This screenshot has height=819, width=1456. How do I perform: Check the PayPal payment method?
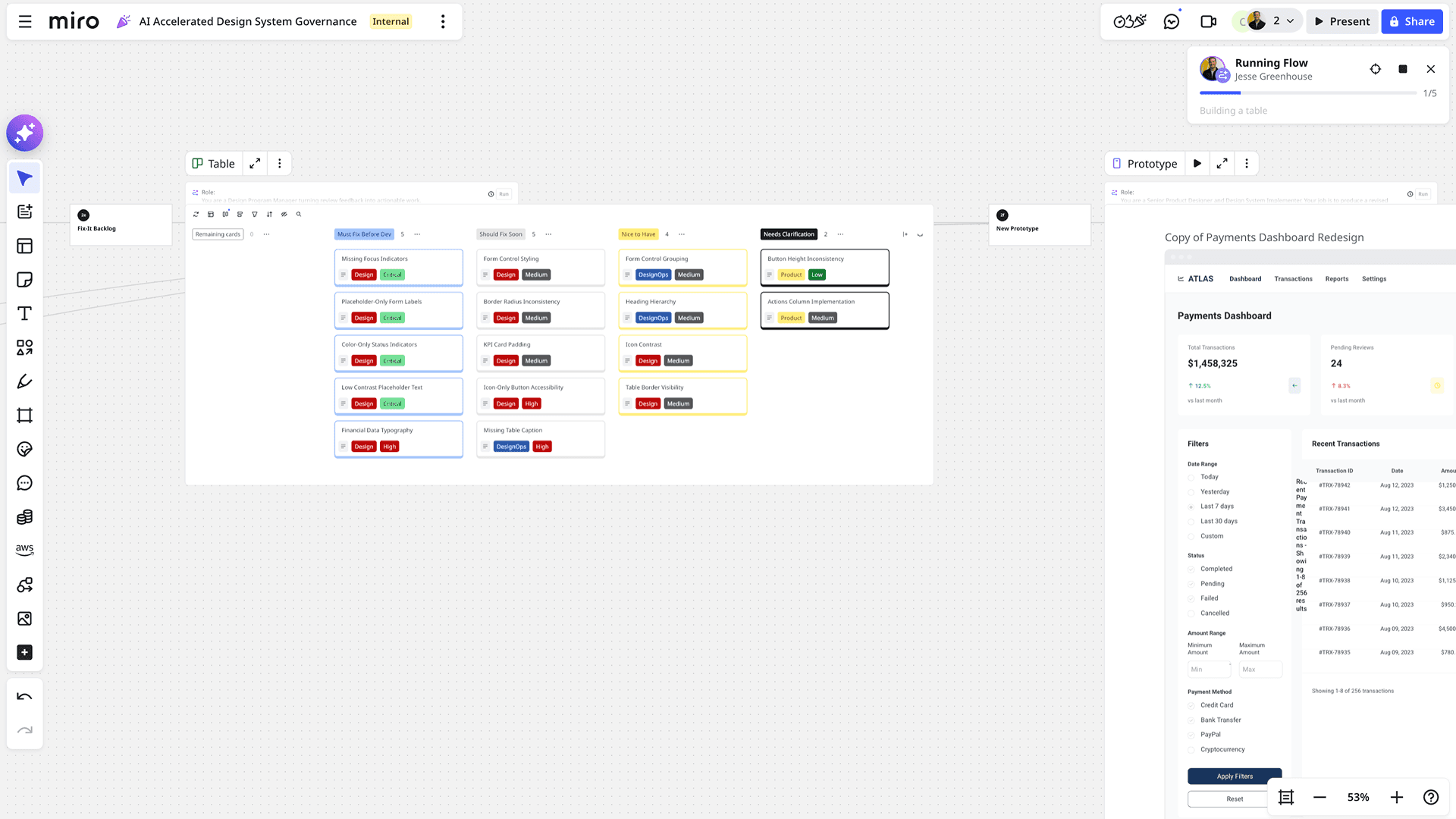(x=1191, y=735)
